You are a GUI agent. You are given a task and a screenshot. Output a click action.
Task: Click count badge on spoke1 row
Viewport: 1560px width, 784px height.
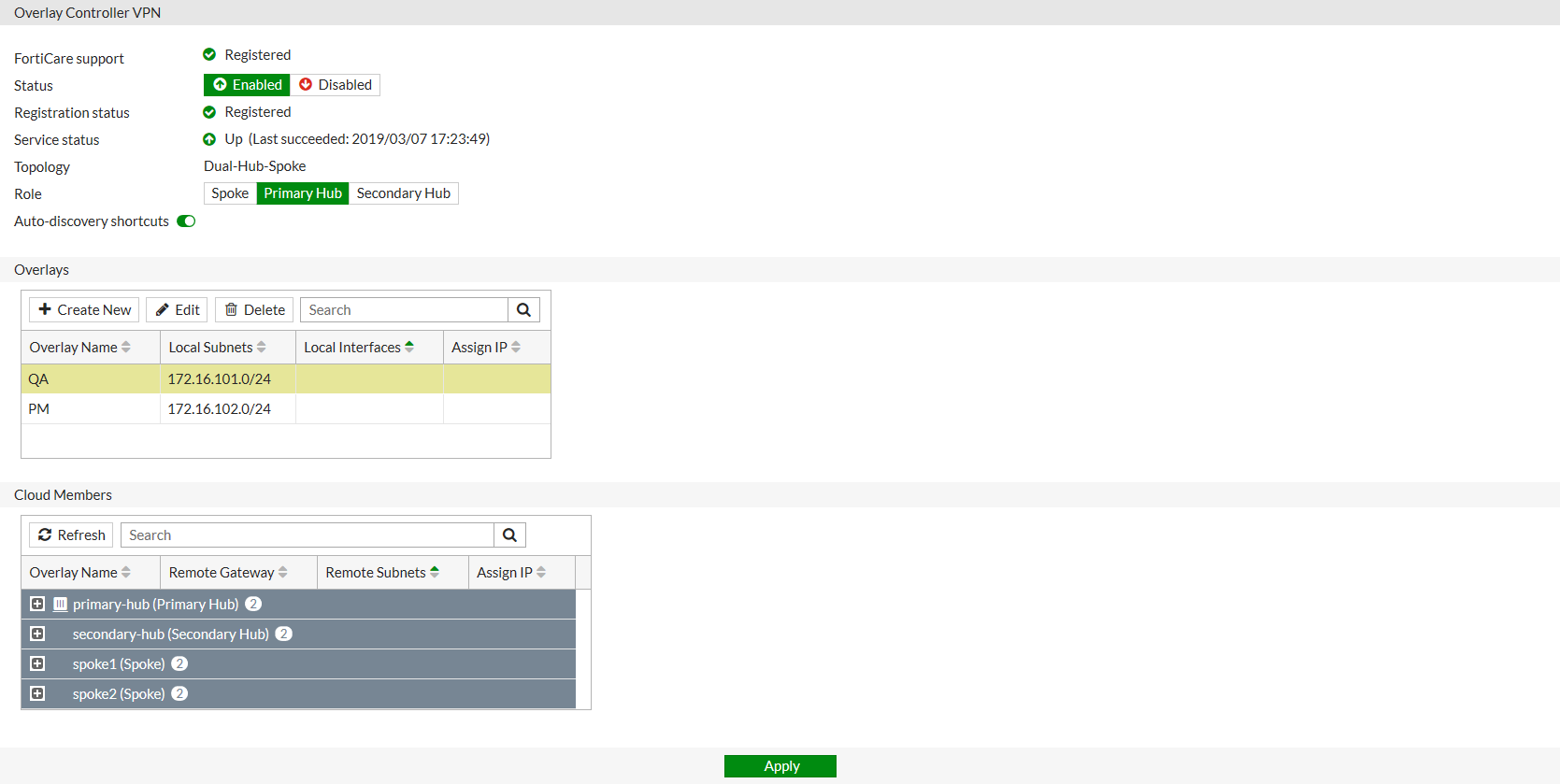coord(179,663)
